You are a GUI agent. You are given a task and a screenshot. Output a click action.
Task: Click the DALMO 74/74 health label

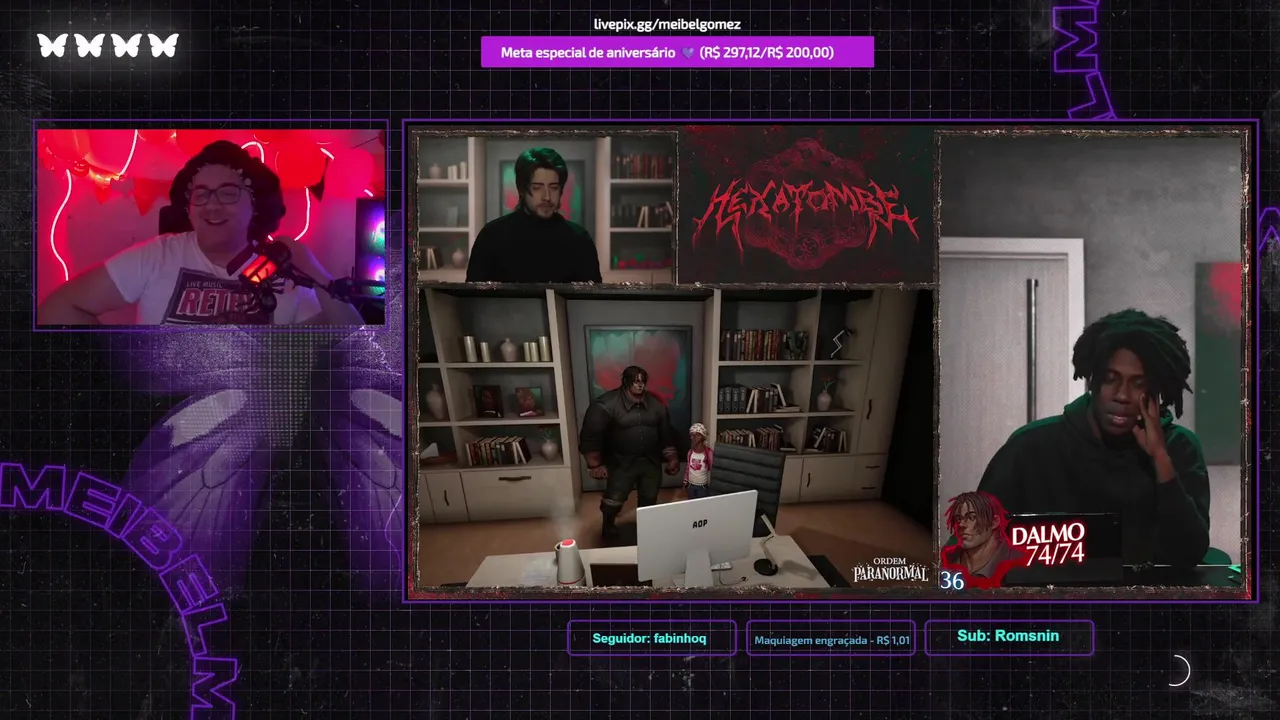tap(1048, 545)
